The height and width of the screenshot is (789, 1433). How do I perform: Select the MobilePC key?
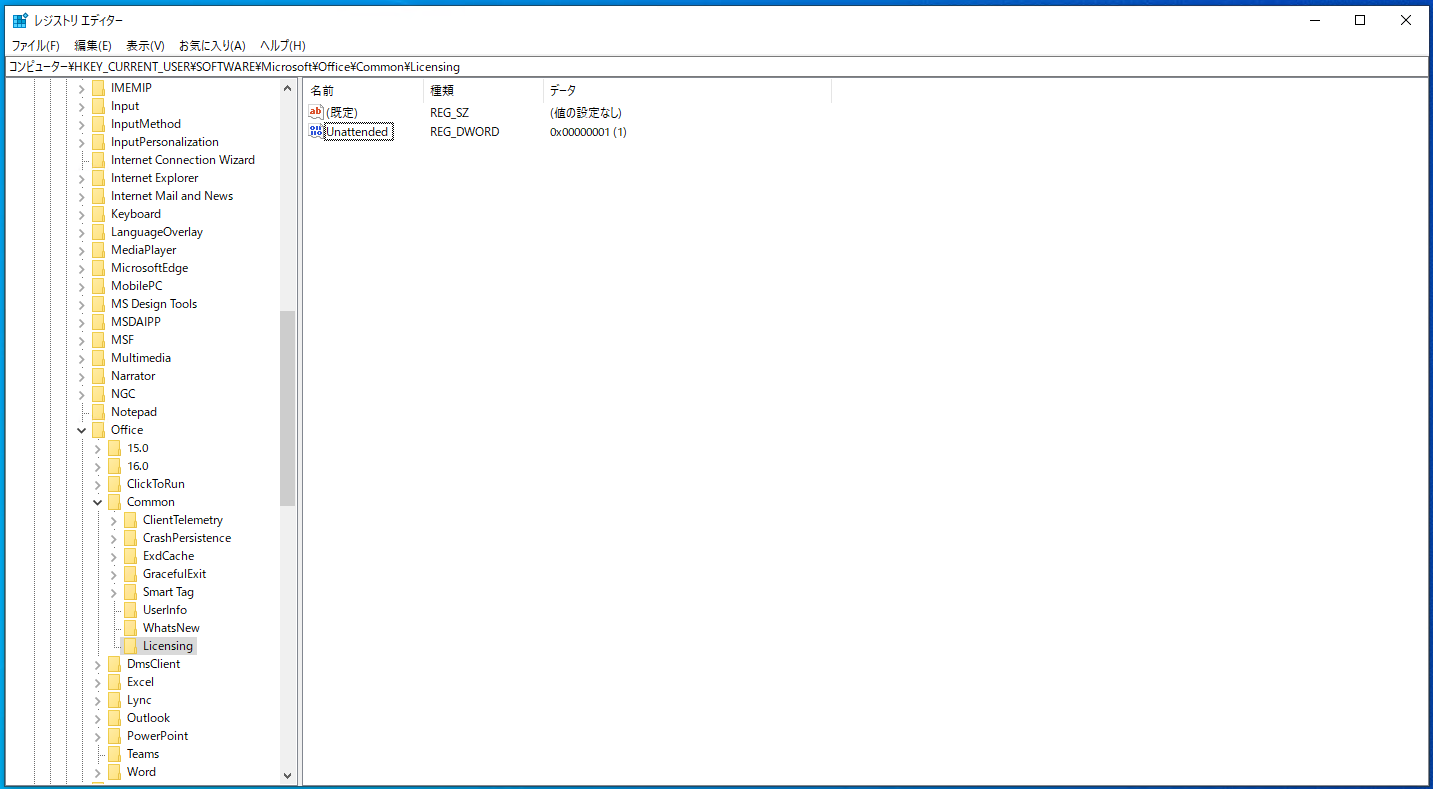coord(137,286)
